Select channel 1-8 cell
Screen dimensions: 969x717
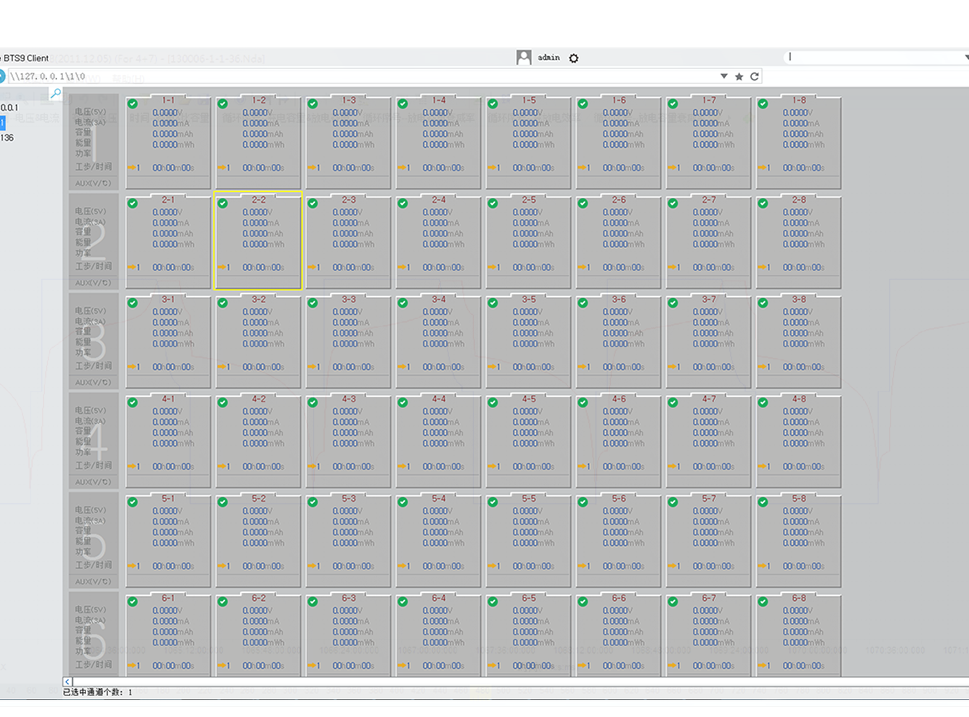[798, 141]
